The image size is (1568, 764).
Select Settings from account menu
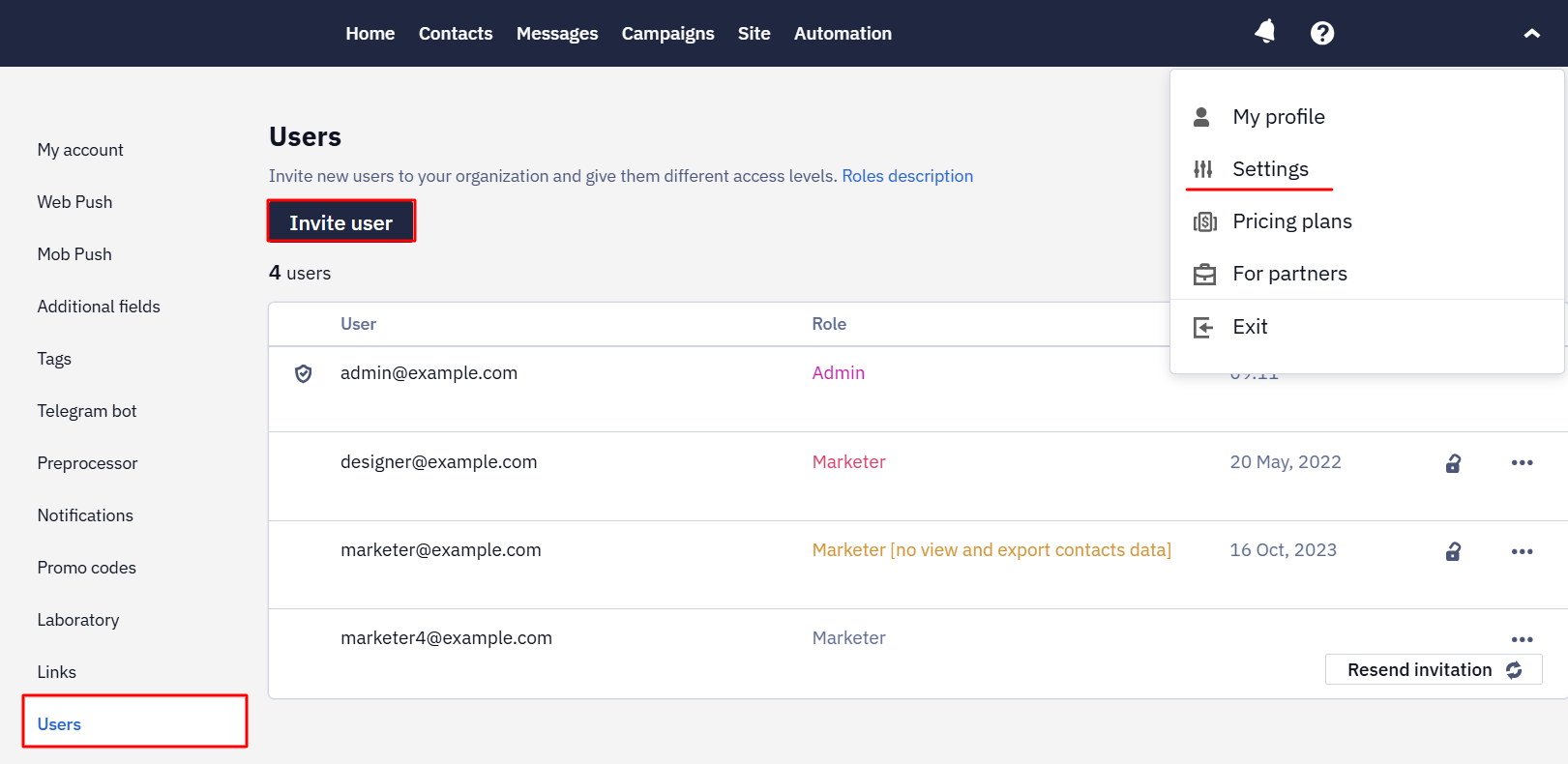tap(1270, 169)
